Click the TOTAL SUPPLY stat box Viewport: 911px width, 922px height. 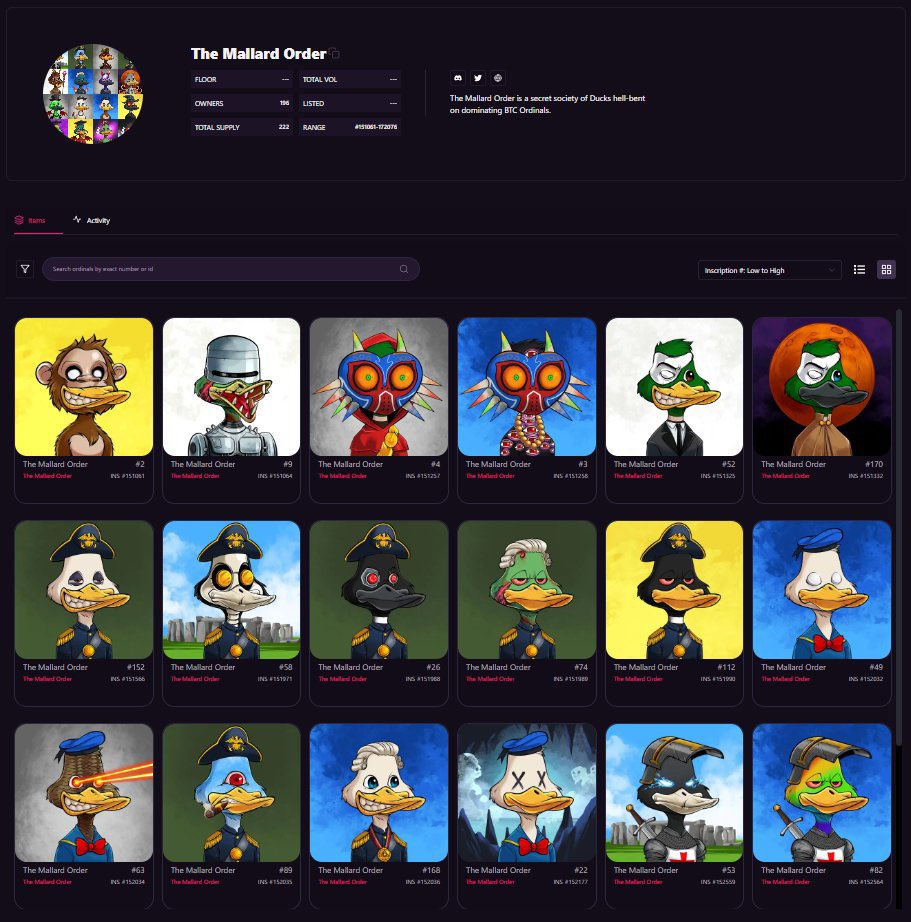[x=242, y=127]
